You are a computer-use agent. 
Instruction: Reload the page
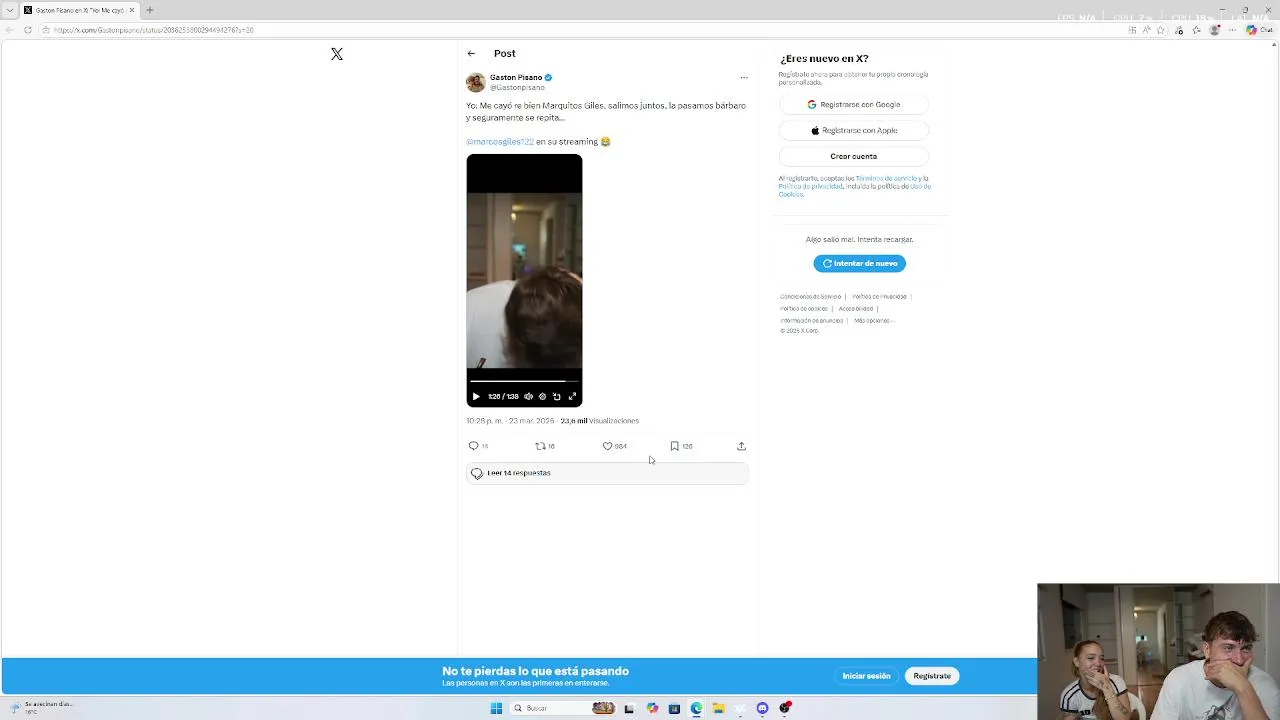click(x=27, y=30)
